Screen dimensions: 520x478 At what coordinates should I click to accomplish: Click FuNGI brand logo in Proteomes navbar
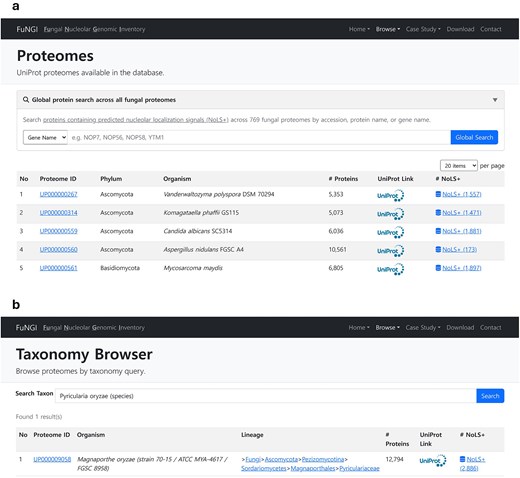[x=27, y=29]
